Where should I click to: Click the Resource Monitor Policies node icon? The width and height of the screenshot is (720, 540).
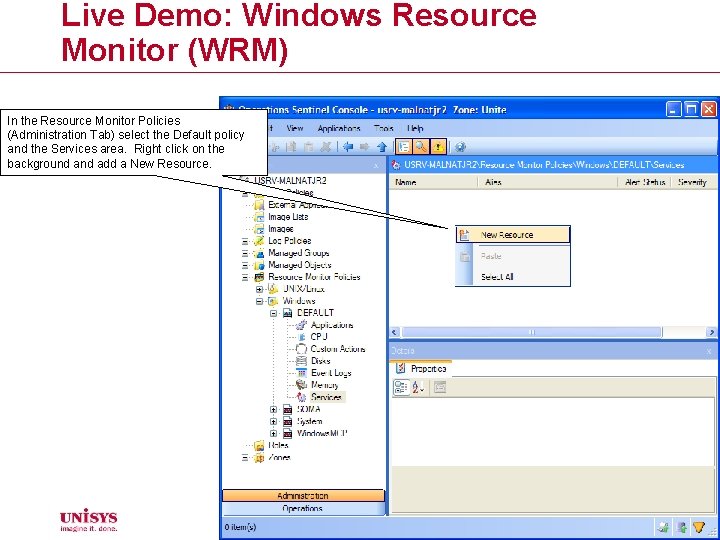coord(259,277)
